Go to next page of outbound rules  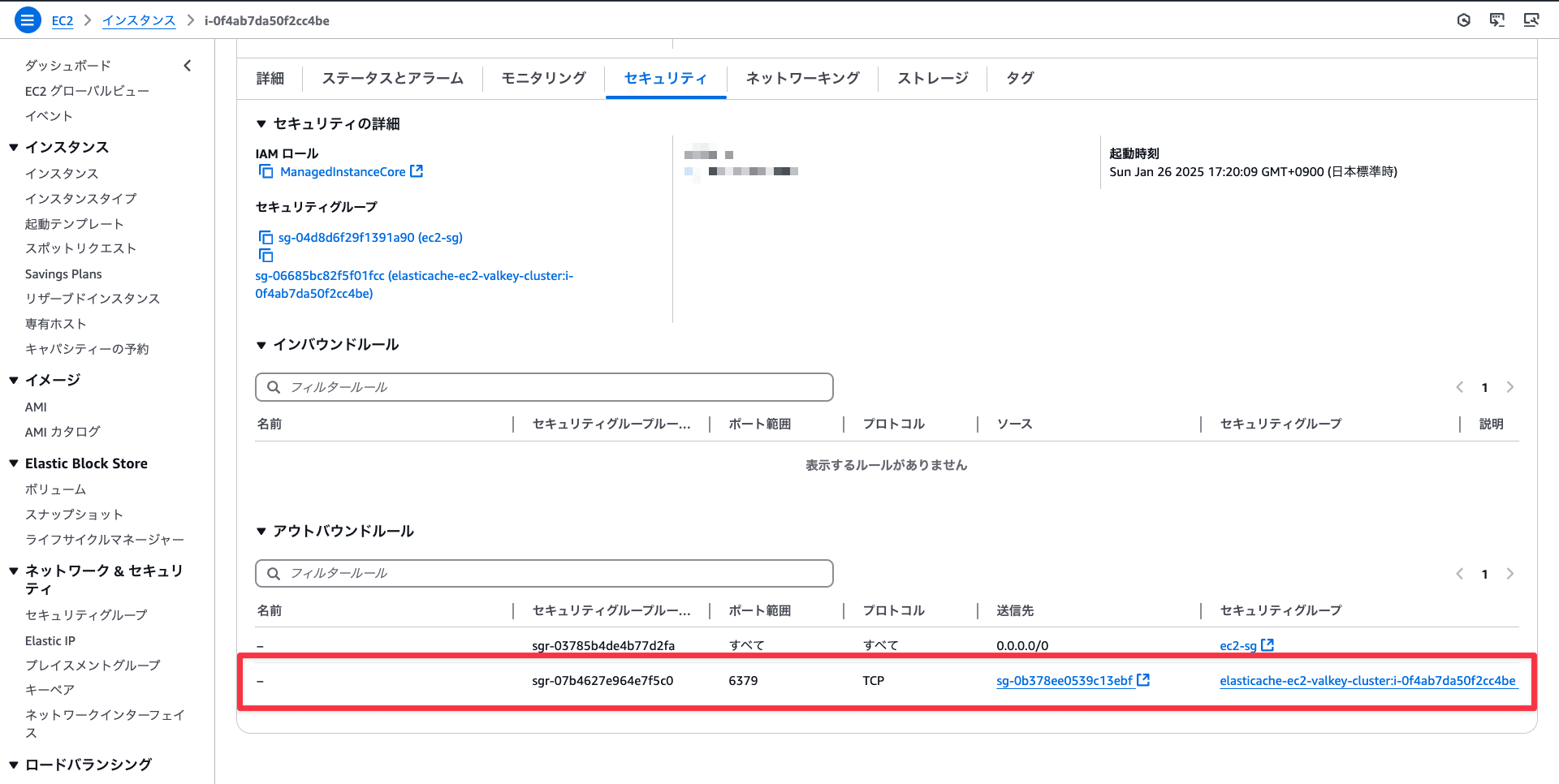(x=1510, y=574)
